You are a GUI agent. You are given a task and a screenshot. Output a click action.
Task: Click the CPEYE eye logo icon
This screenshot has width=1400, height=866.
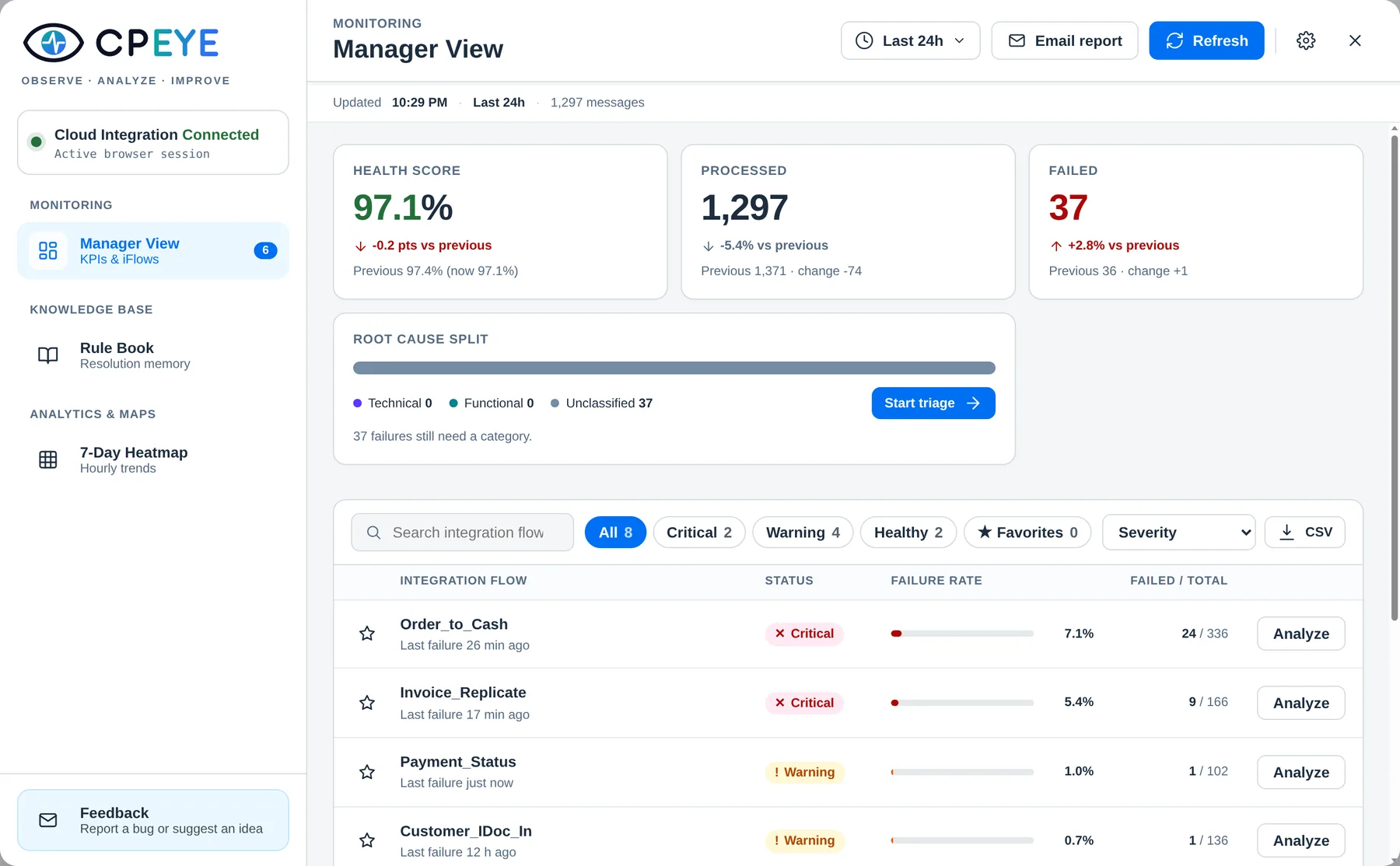pos(54,43)
